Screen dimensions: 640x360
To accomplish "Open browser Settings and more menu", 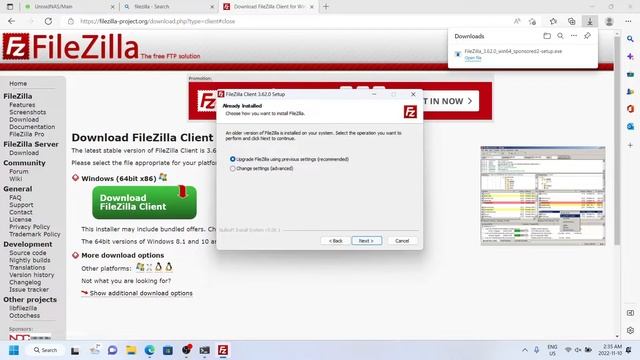I will point(628,21).
